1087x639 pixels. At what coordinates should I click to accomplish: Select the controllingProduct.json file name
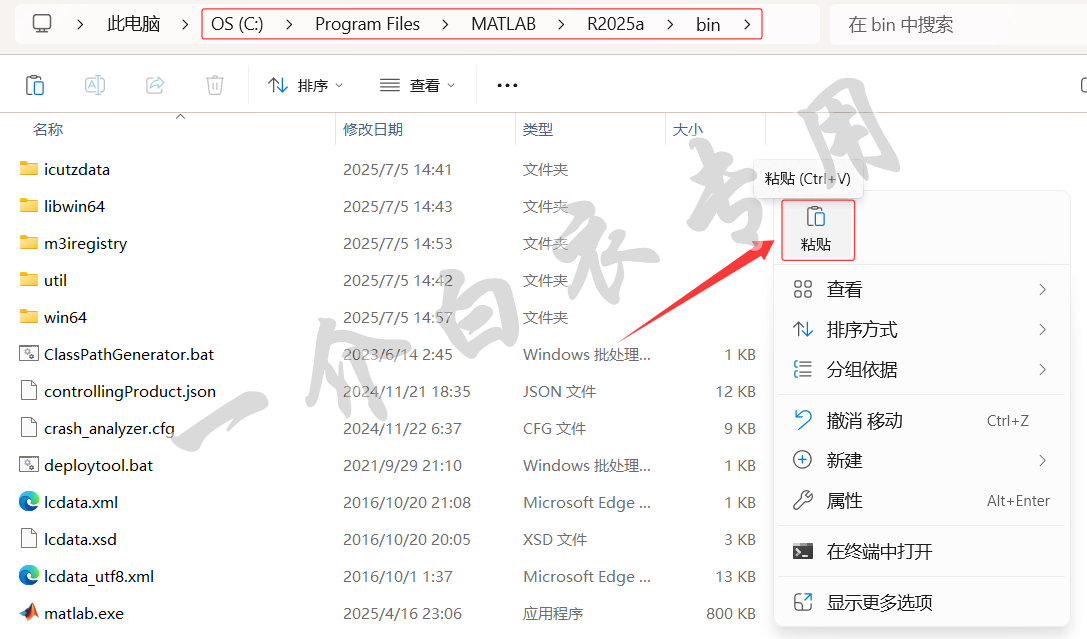coord(130,392)
